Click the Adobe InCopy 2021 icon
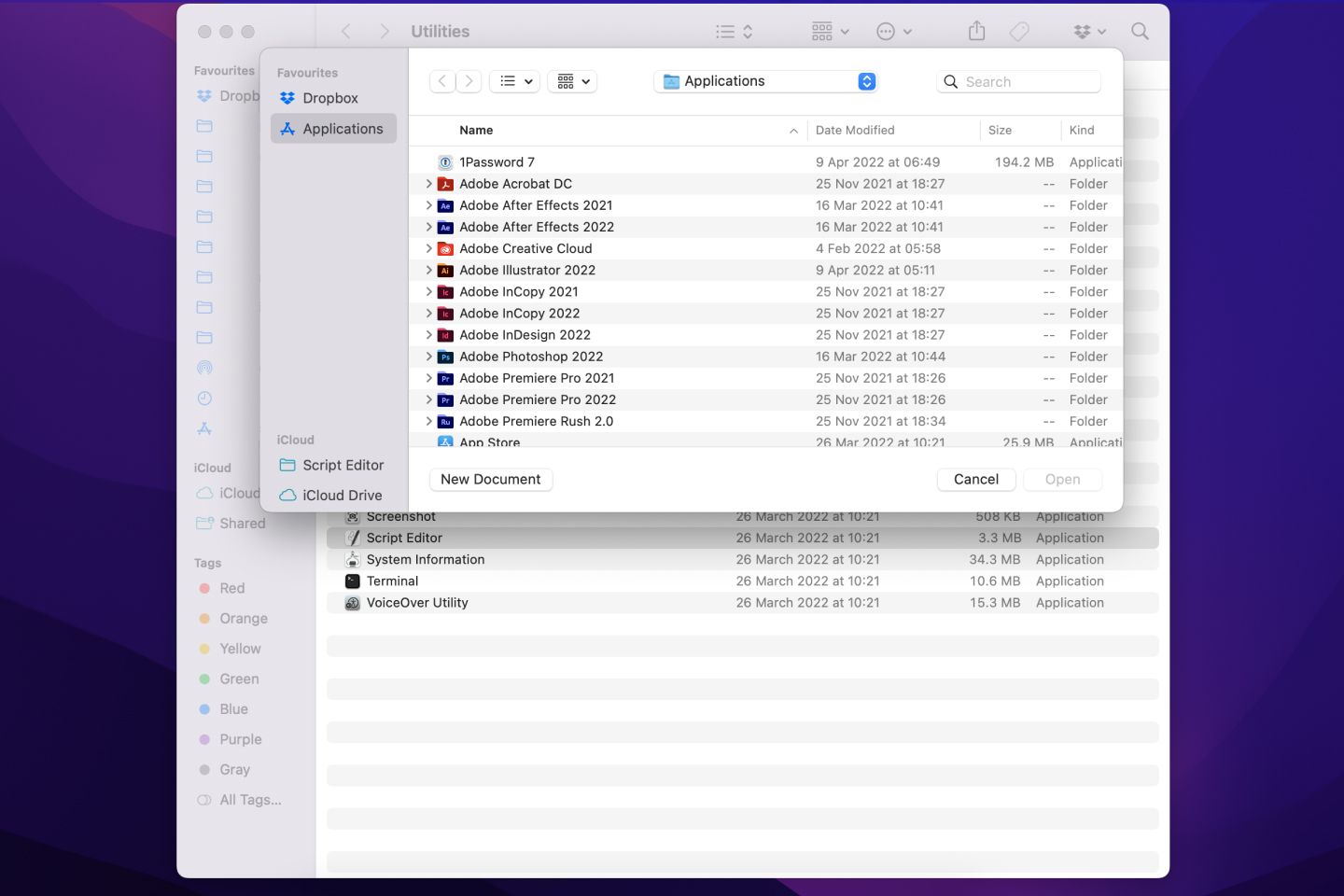The image size is (1344, 896). [445, 292]
